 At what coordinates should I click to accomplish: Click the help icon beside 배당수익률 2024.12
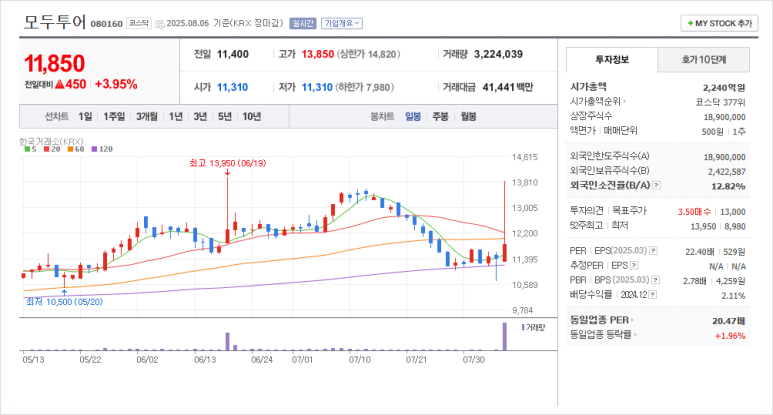coord(653,295)
